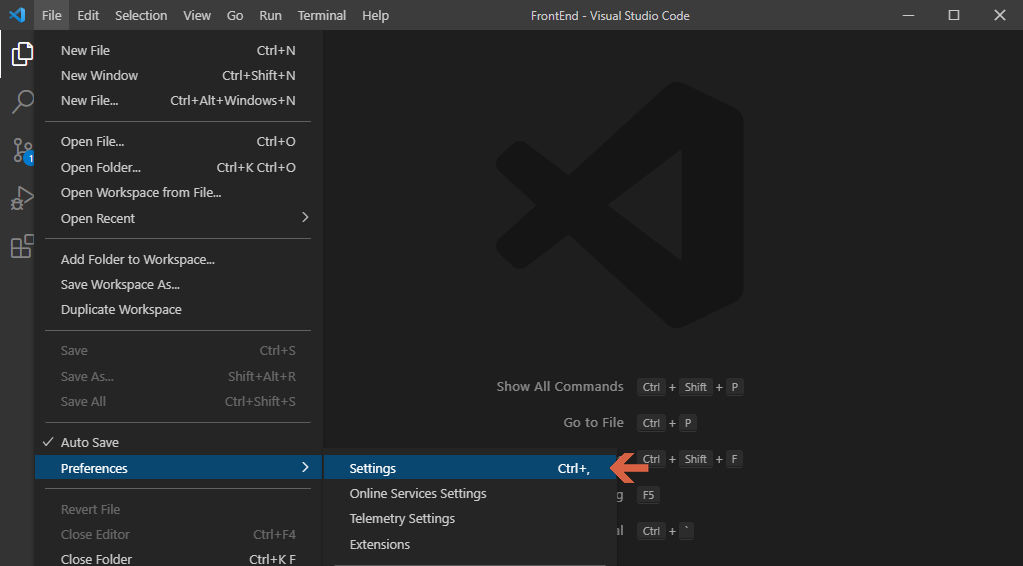Choose Save Workspace As...
This screenshot has height=566, width=1023.
tap(178, 284)
